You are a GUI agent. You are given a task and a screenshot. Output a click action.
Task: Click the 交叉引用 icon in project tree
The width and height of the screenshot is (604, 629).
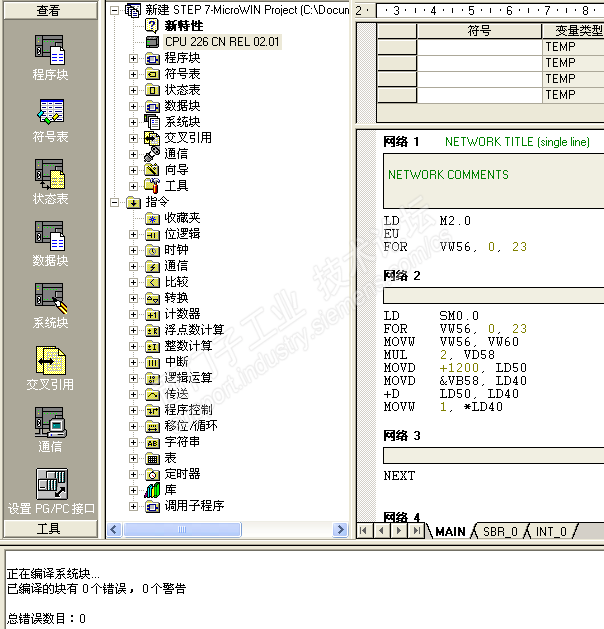[152, 138]
